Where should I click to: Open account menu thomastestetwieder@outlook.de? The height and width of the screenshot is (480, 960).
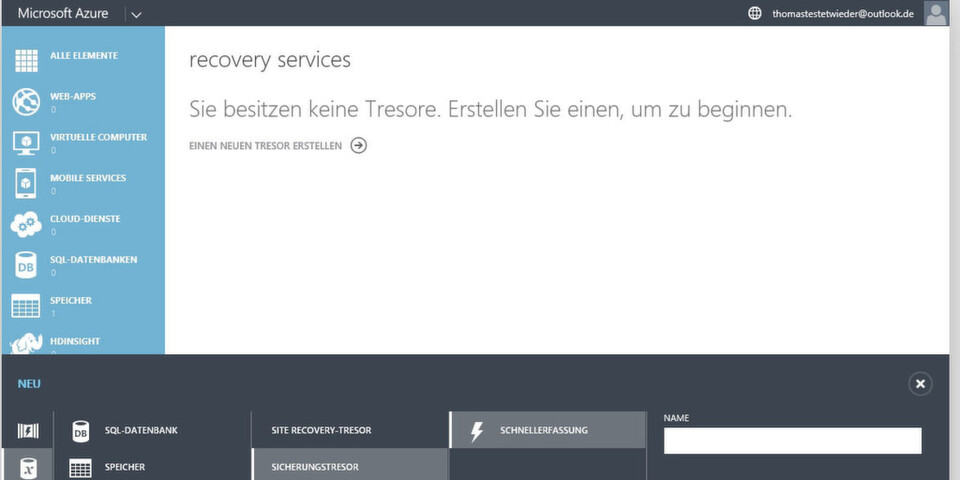click(x=843, y=13)
